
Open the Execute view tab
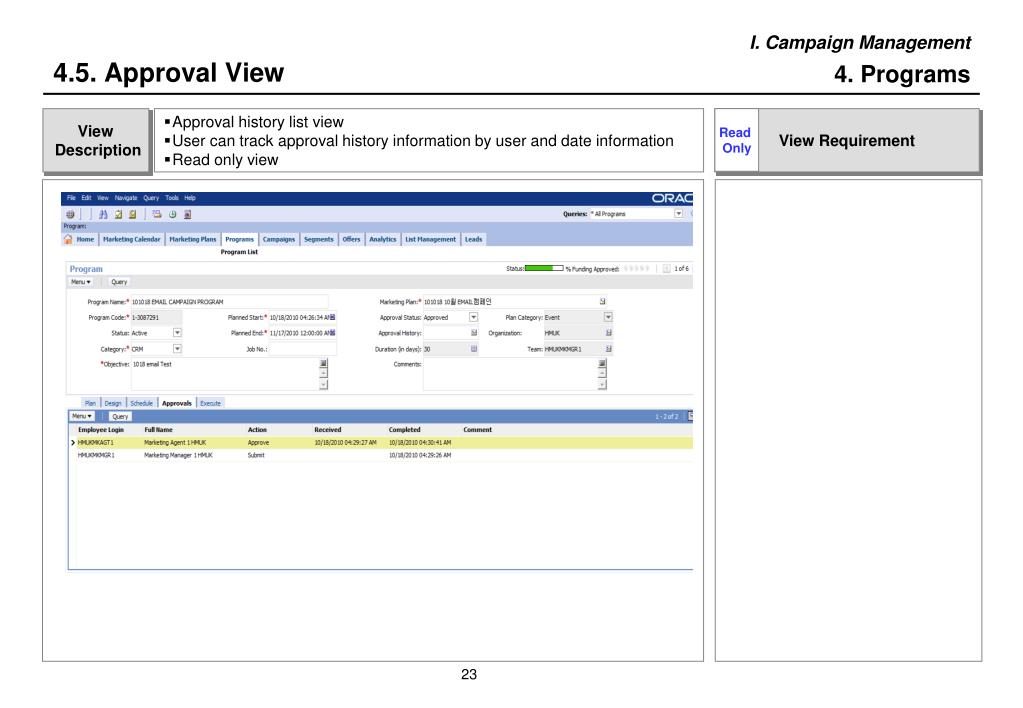click(210, 403)
